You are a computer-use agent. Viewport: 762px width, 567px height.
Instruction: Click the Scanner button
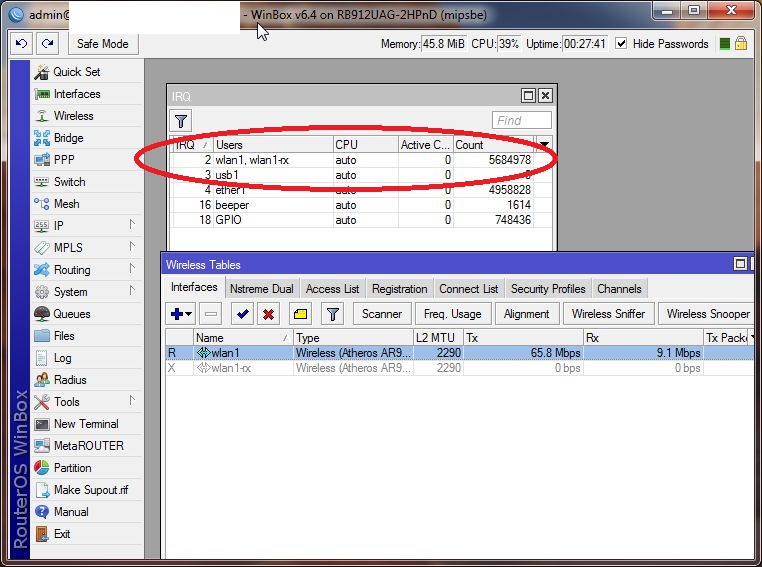tap(382, 314)
